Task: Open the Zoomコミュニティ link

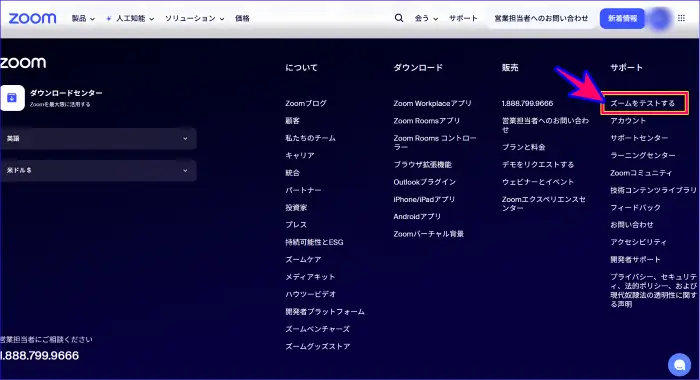Action: [x=641, y=173]
